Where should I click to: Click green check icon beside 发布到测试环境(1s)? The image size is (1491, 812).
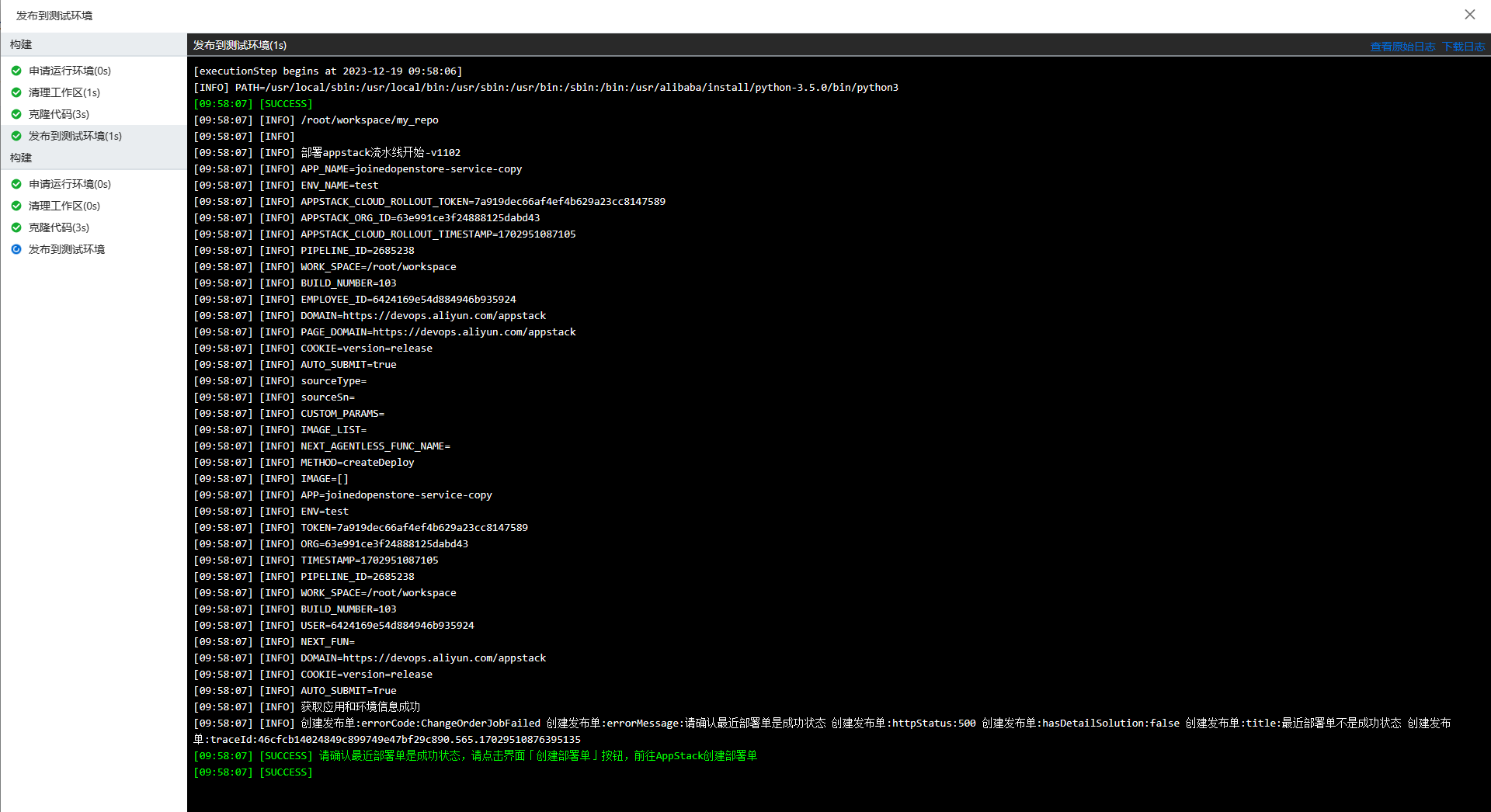16,136
